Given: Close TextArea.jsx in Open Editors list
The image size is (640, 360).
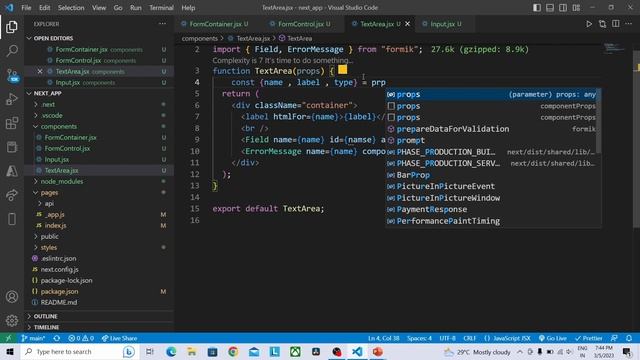Looking at the screenshot, I should (40, 71).
